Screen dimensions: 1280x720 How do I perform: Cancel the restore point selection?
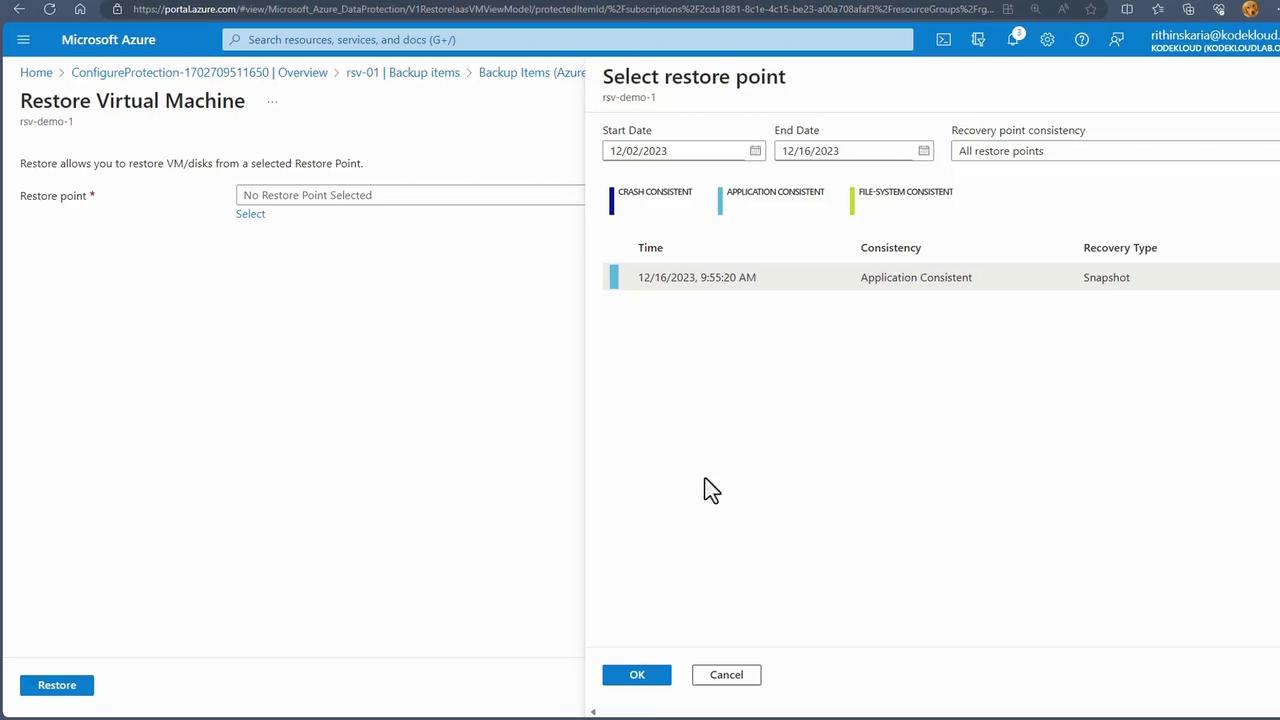click(726, 675)
